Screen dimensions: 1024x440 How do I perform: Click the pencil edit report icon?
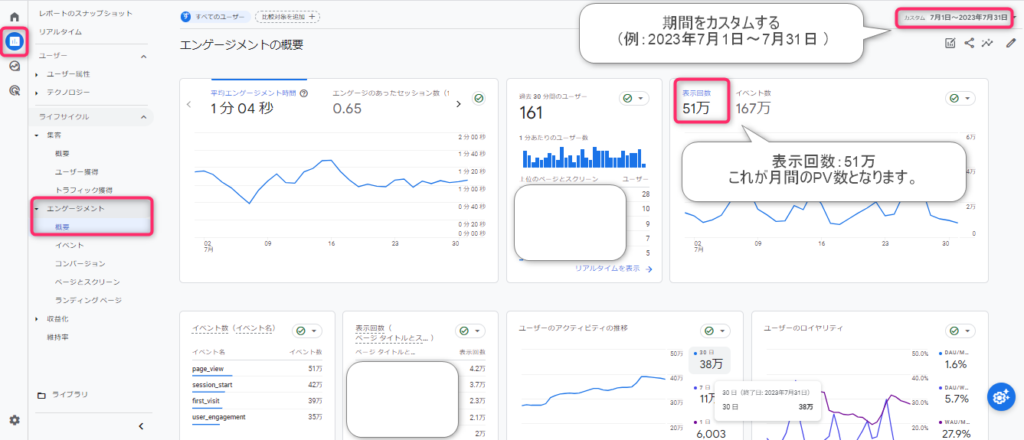(x=1010, y=44)
